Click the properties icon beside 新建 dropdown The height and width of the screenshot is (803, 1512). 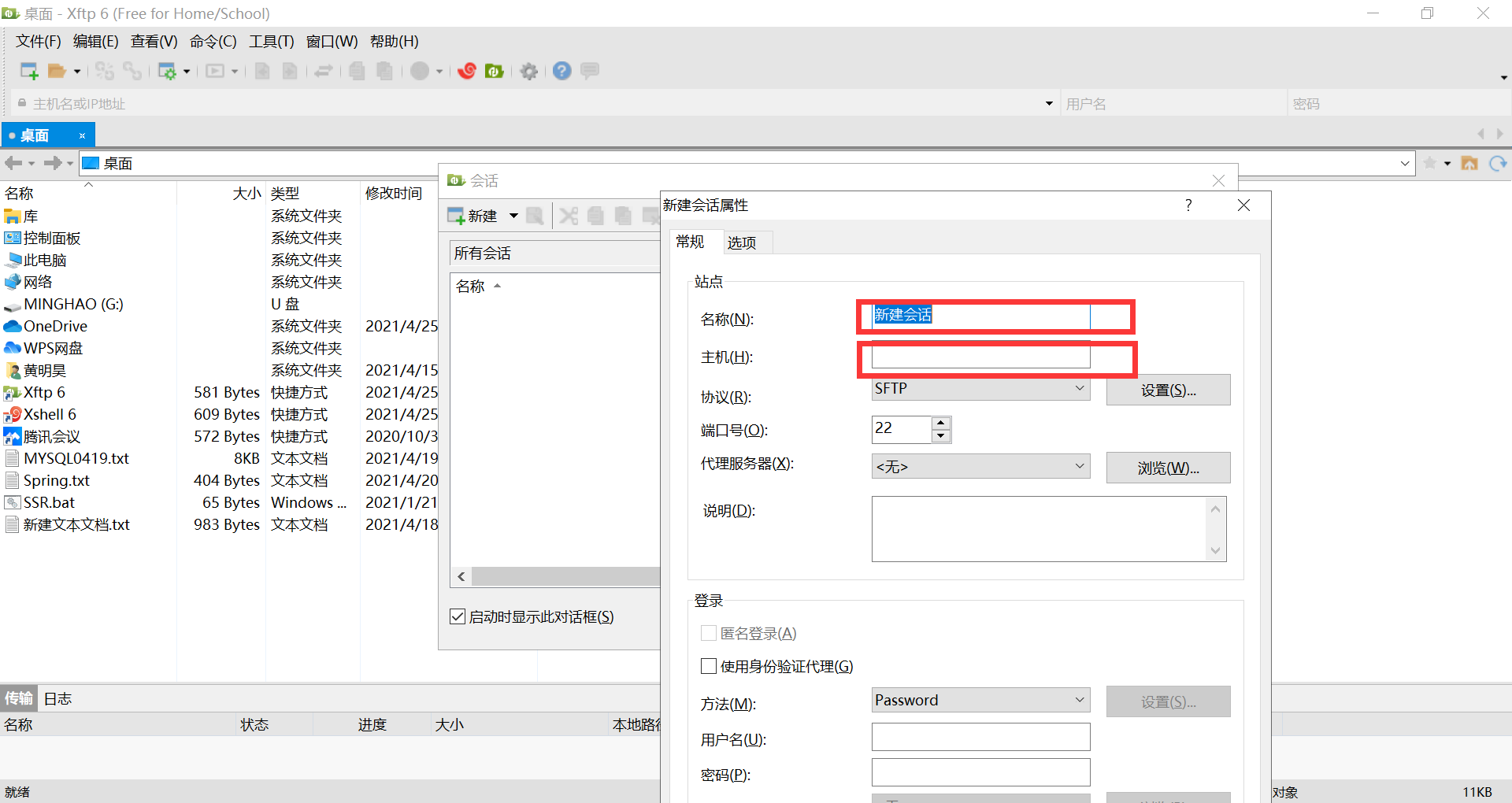(535, 216)
